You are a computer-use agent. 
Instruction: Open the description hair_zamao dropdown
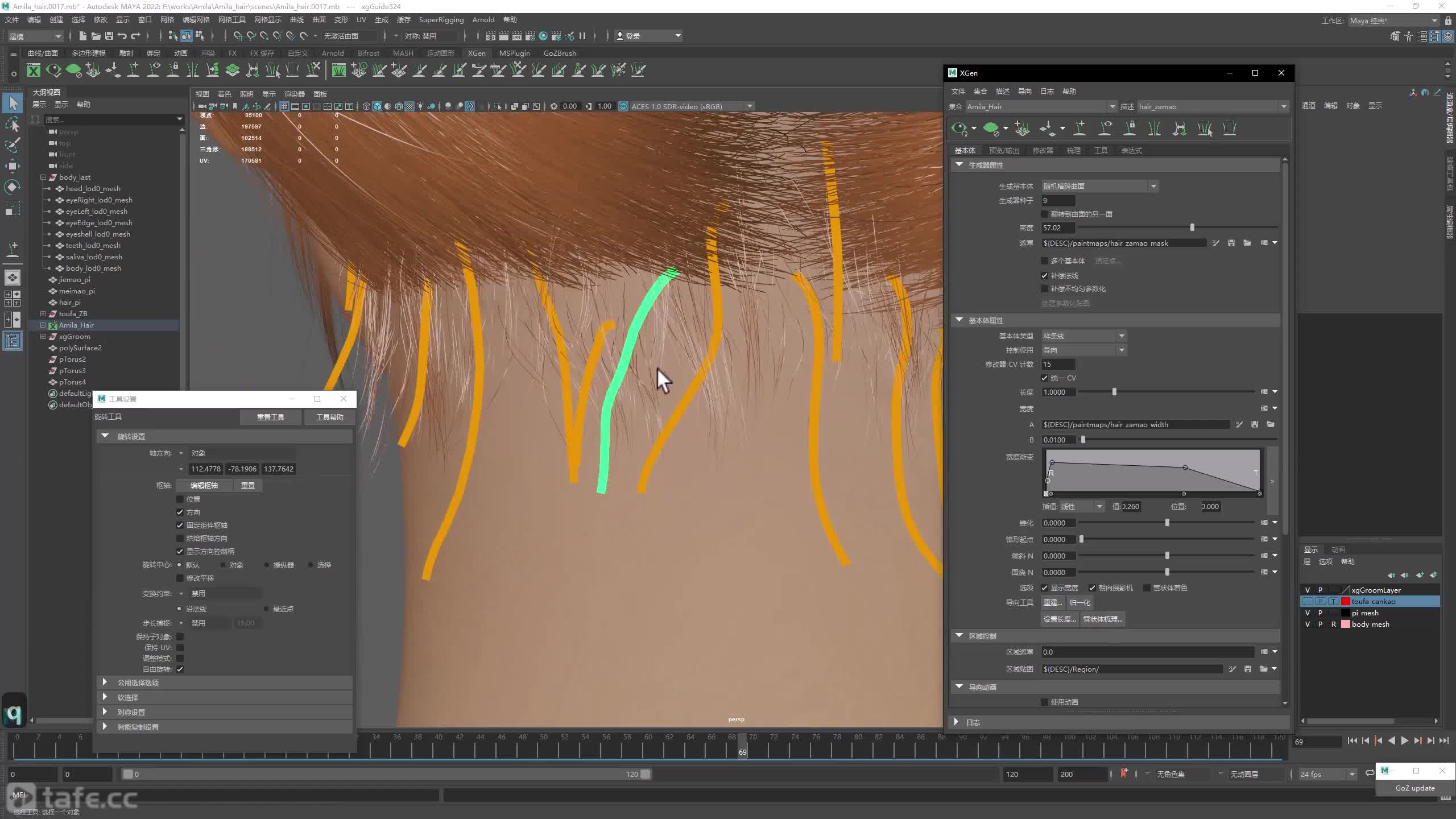[1212, 106]
